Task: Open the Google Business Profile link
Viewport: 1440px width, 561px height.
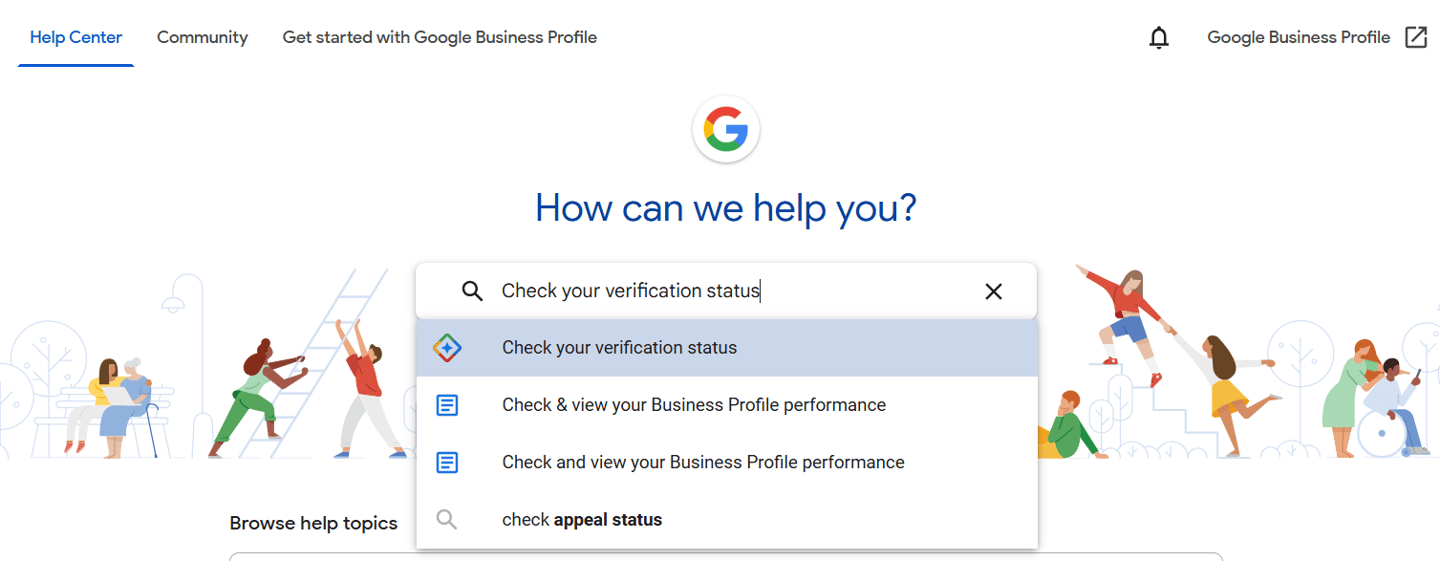Action: 1298,38
